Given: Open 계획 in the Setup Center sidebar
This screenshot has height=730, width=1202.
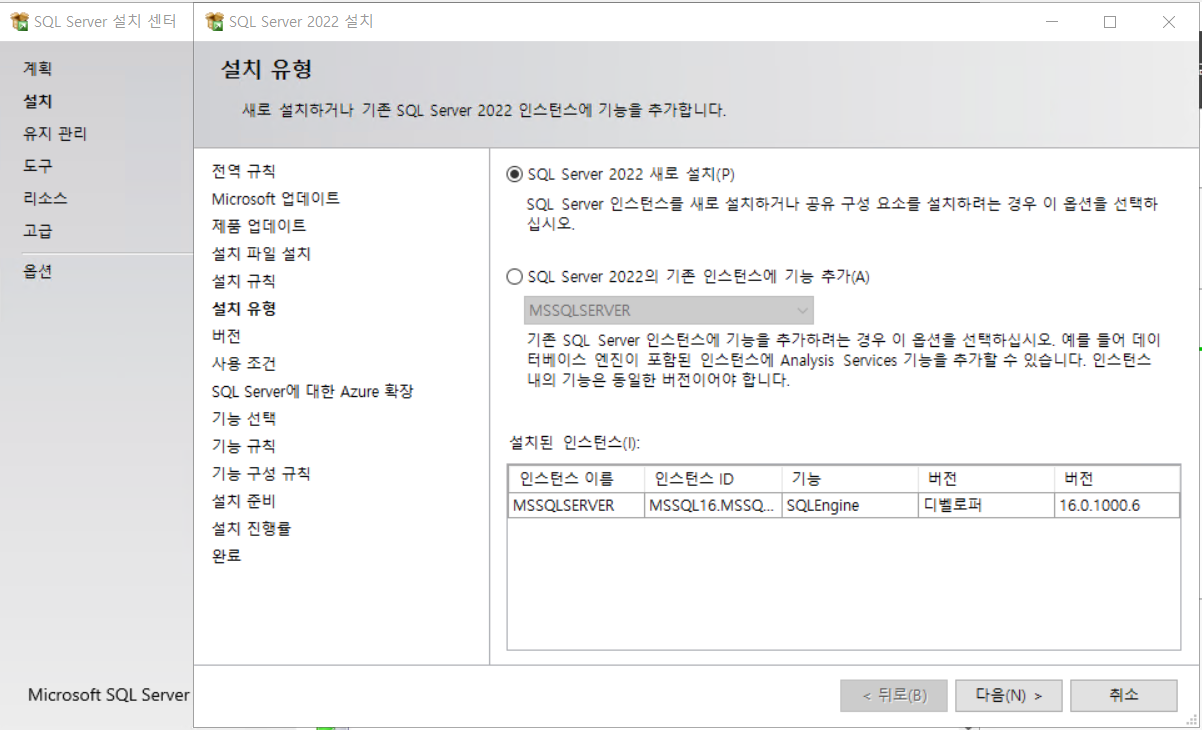Looking at the screenshot, I should tap(38, 69).
